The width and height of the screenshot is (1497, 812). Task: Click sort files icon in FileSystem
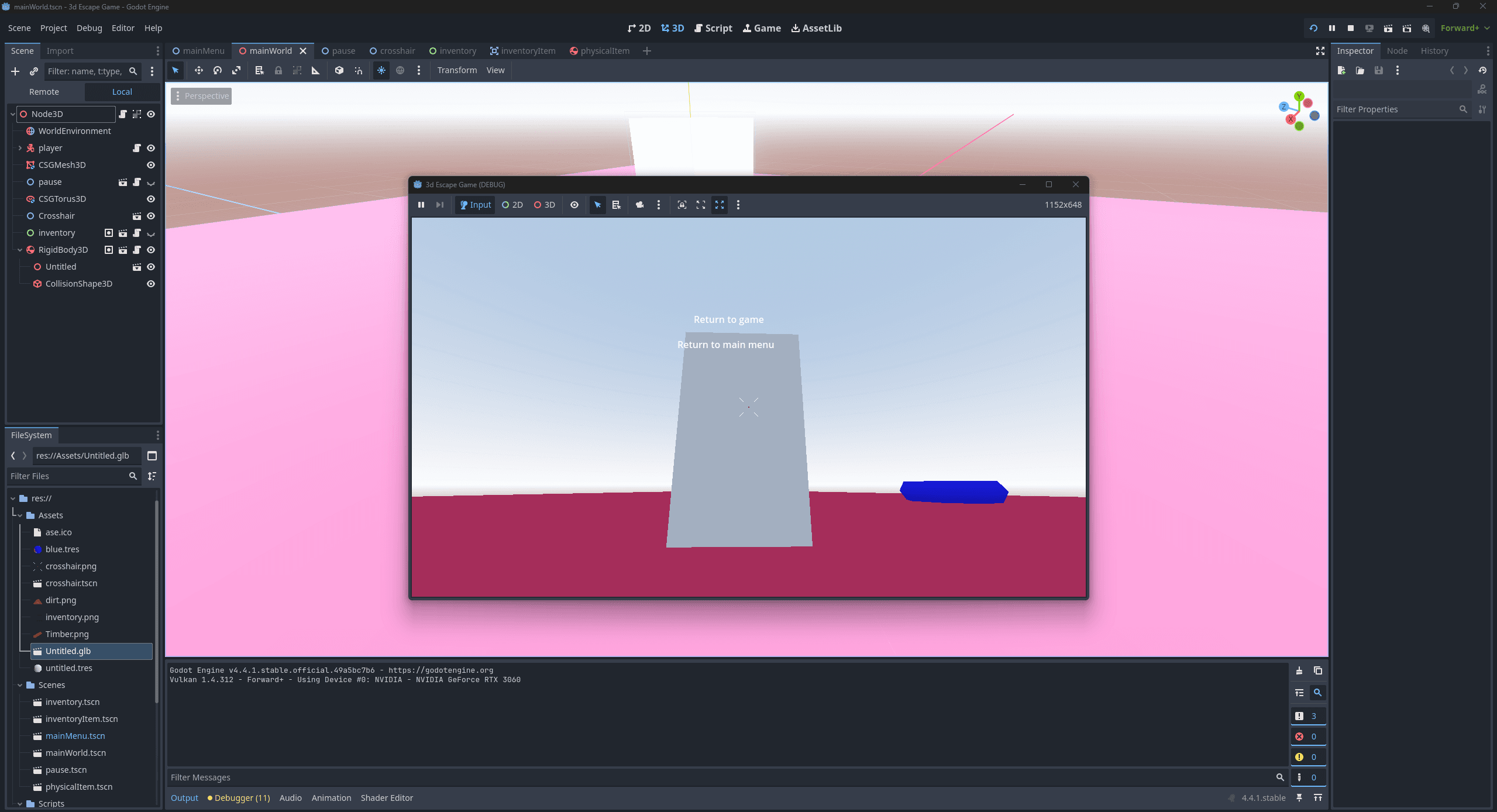152,476
